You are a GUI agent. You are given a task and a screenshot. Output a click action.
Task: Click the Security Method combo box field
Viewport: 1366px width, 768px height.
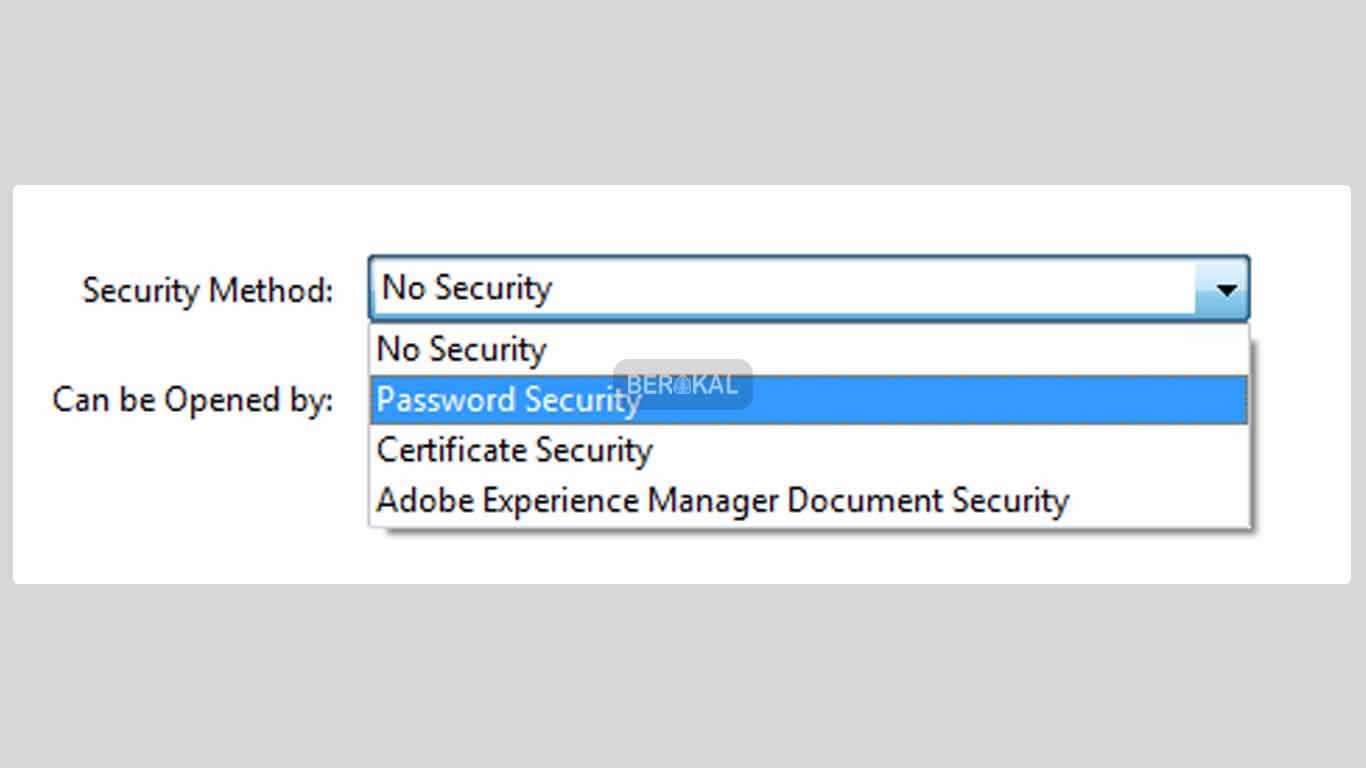809,289
